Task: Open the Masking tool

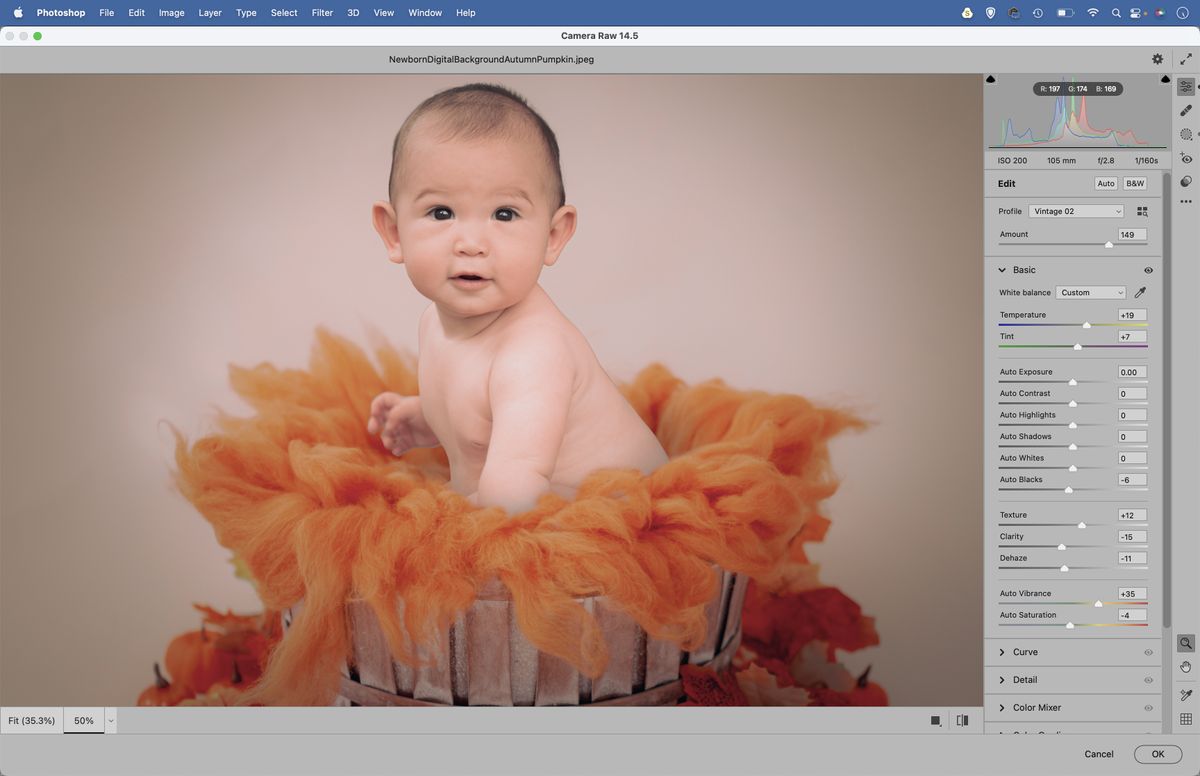Action: point(1186,134)
